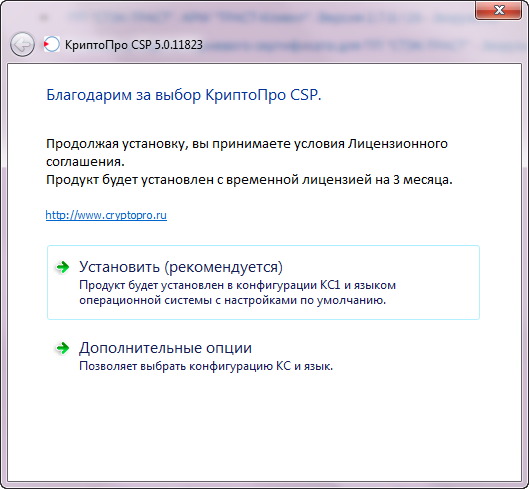This screenshot has height=489, width=529.
Task: Click window title КриптоПро CSP 5.0.11823
Action: pyautogui.click(x=134, y=45)
